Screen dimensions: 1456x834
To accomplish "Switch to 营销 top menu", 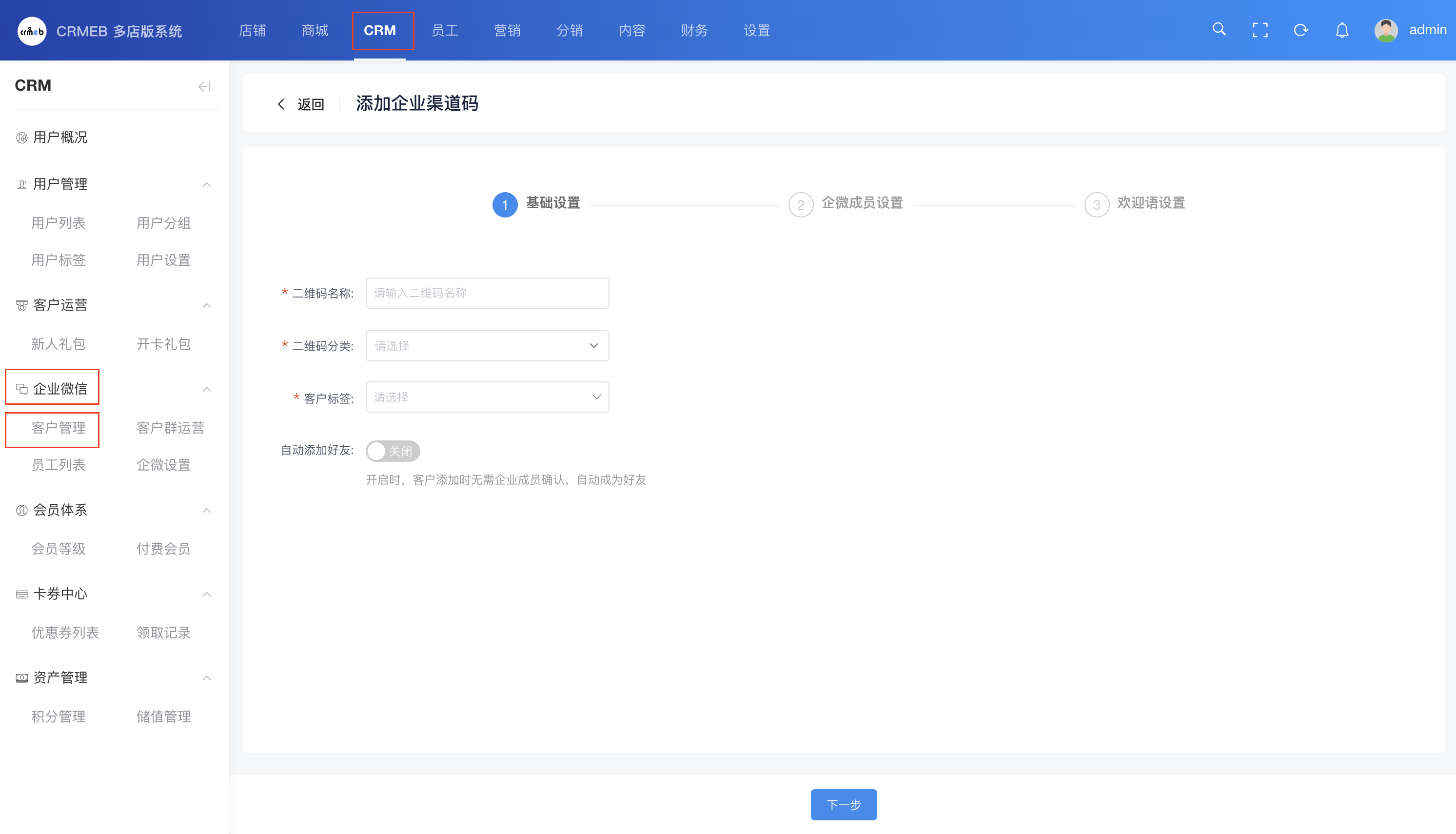I will point(507,30).
